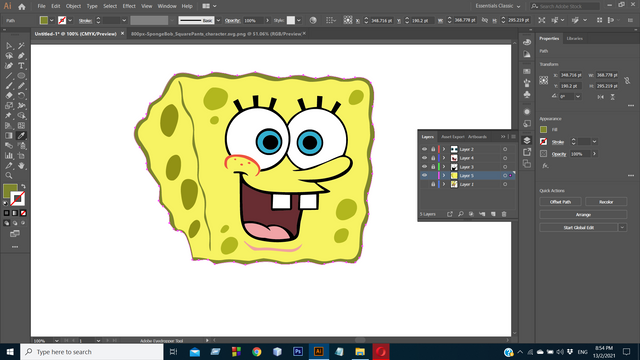Click Locate Object magnifier in Layers panel

[460, 214]
